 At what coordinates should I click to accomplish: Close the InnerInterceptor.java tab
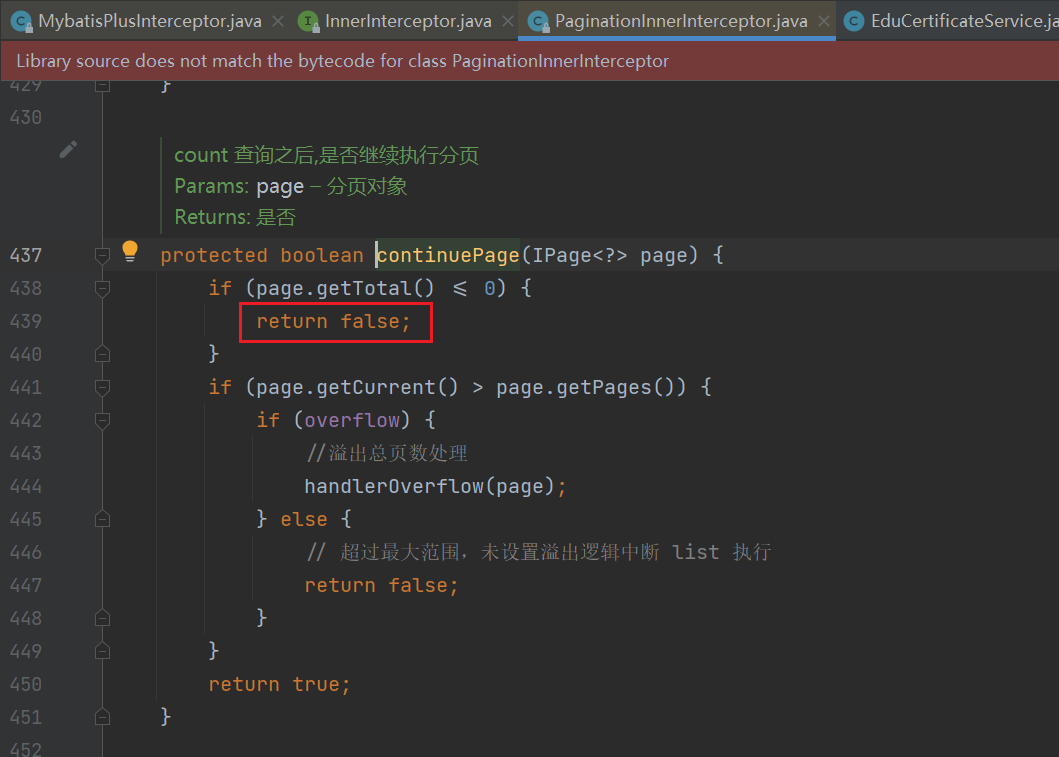point(509,21)
